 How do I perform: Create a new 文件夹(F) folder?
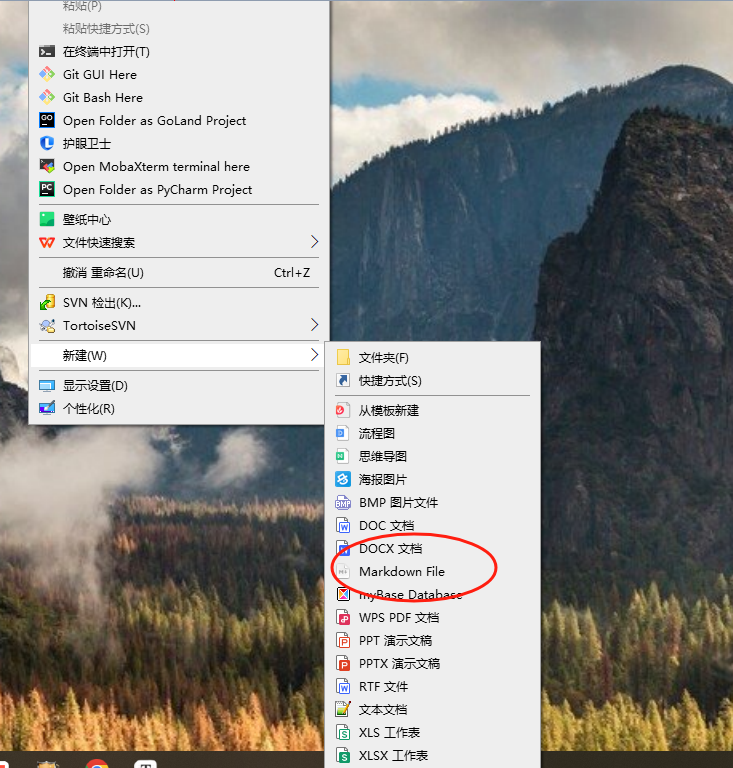click(383, 357)
